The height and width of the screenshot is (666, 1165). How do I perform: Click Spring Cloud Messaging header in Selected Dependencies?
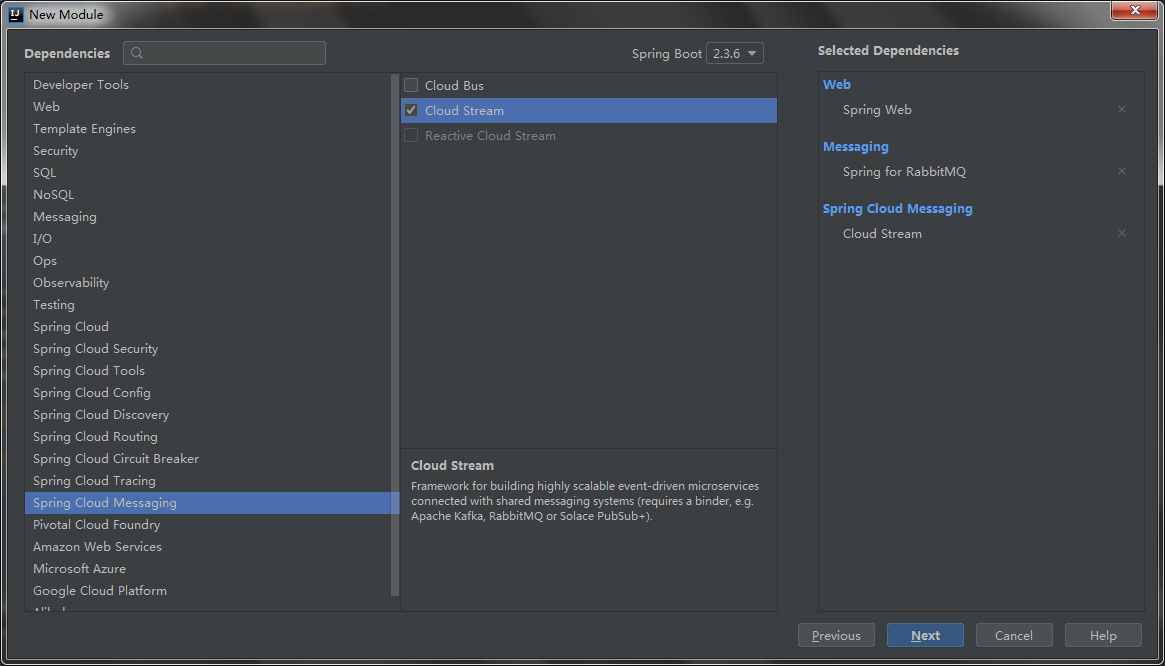point(898,209)
